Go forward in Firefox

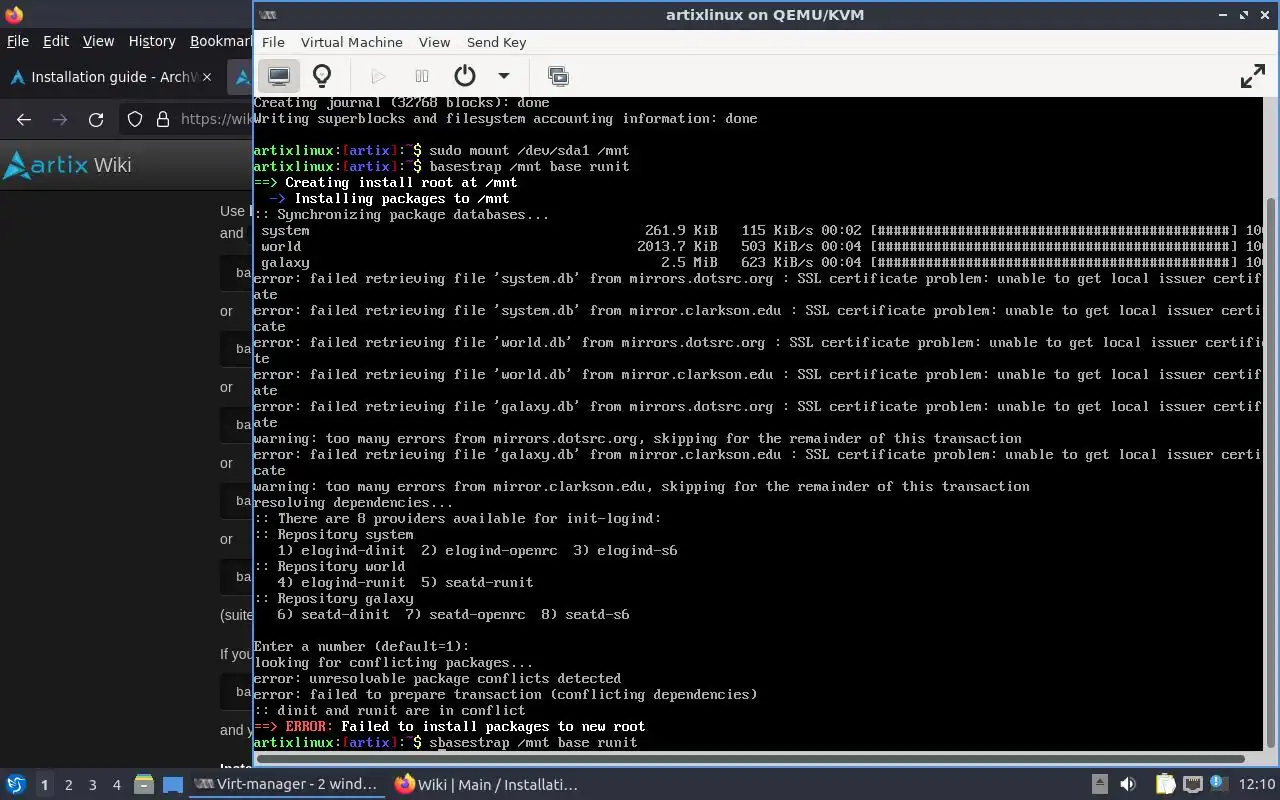(x=60, y=119)
